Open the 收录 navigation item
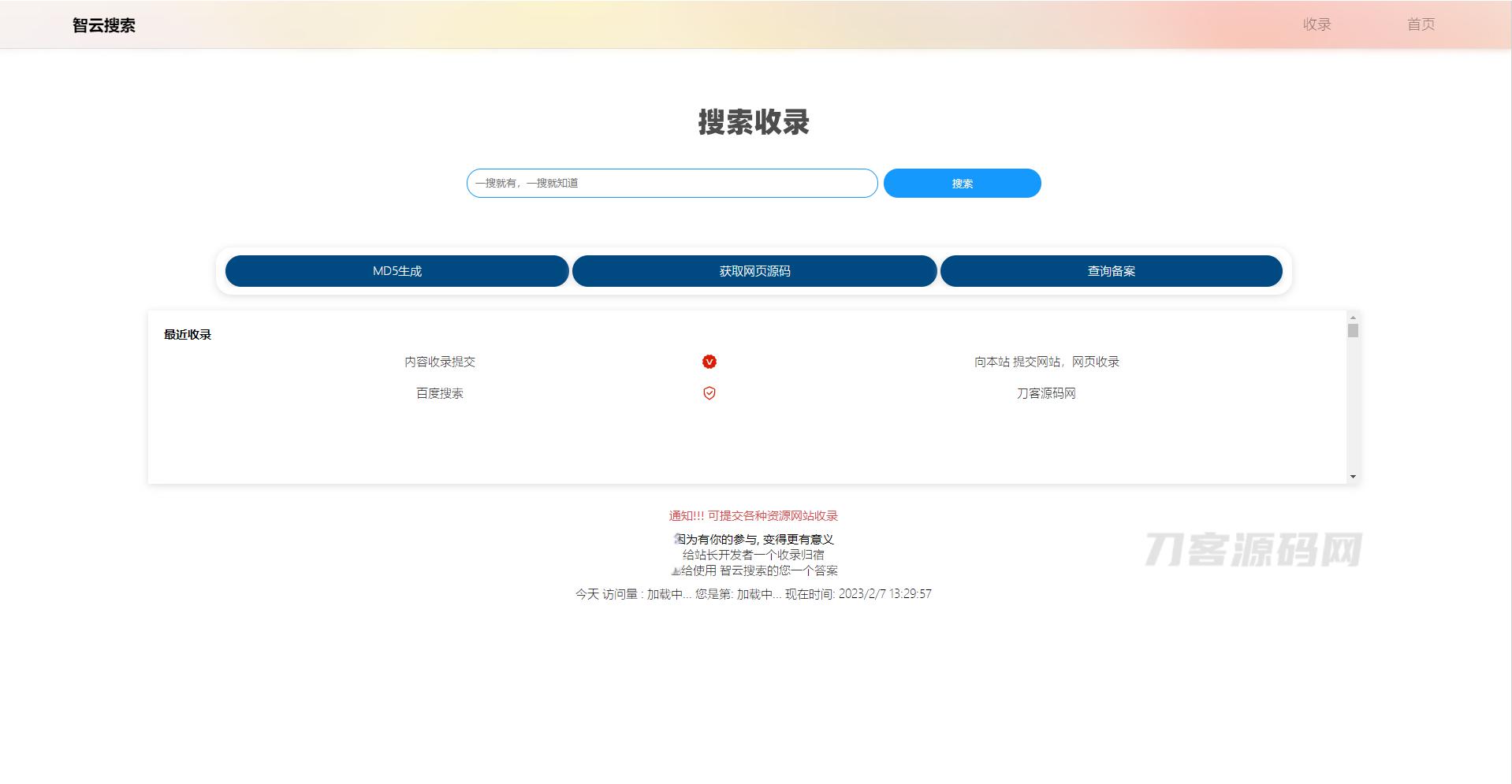Image resolution: width=1512 pixels, height=784 pixels. [1316, 24]
